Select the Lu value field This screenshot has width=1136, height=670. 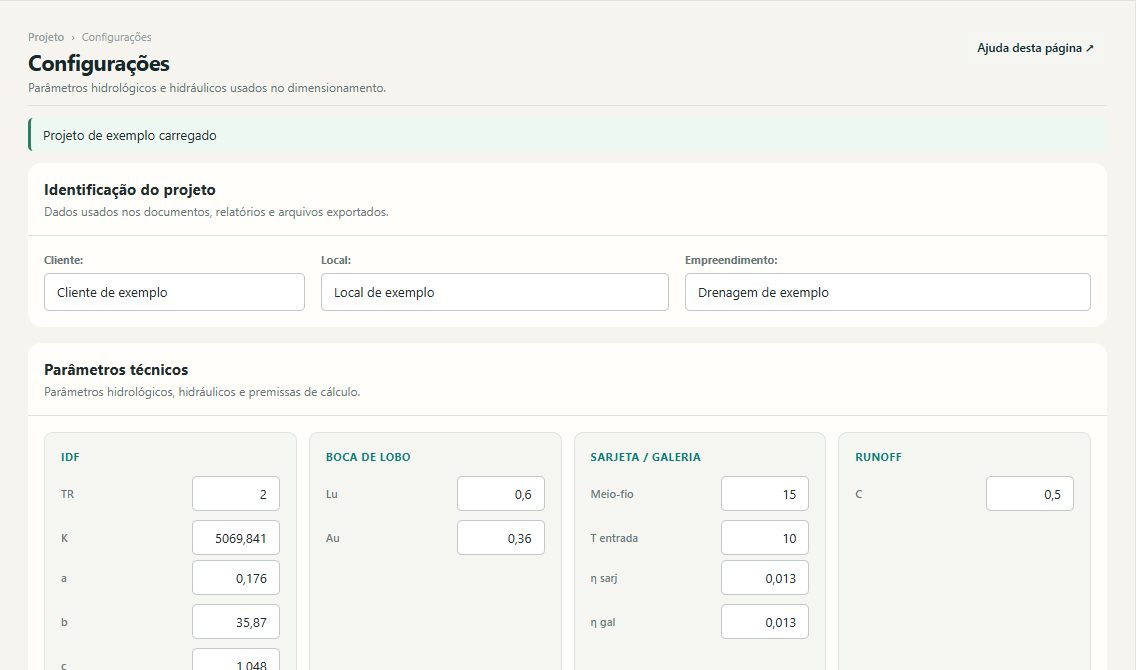pyautogui.click(x=501, y=494)
